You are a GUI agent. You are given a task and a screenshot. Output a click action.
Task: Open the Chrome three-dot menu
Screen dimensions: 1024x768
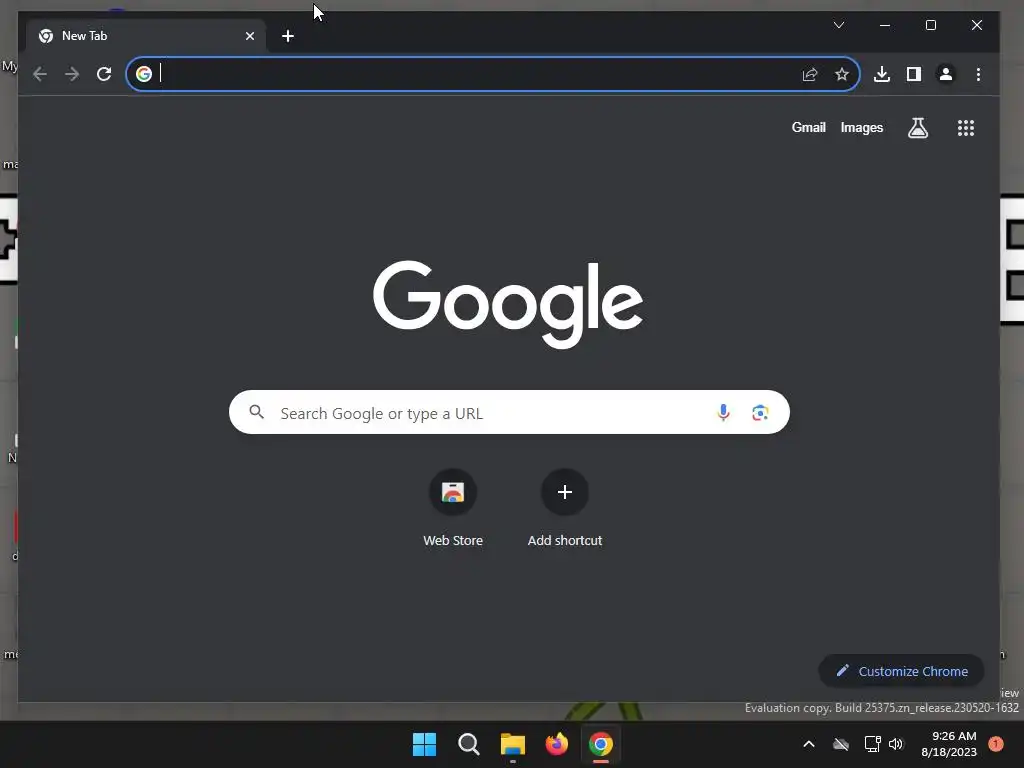pos(978,74)
